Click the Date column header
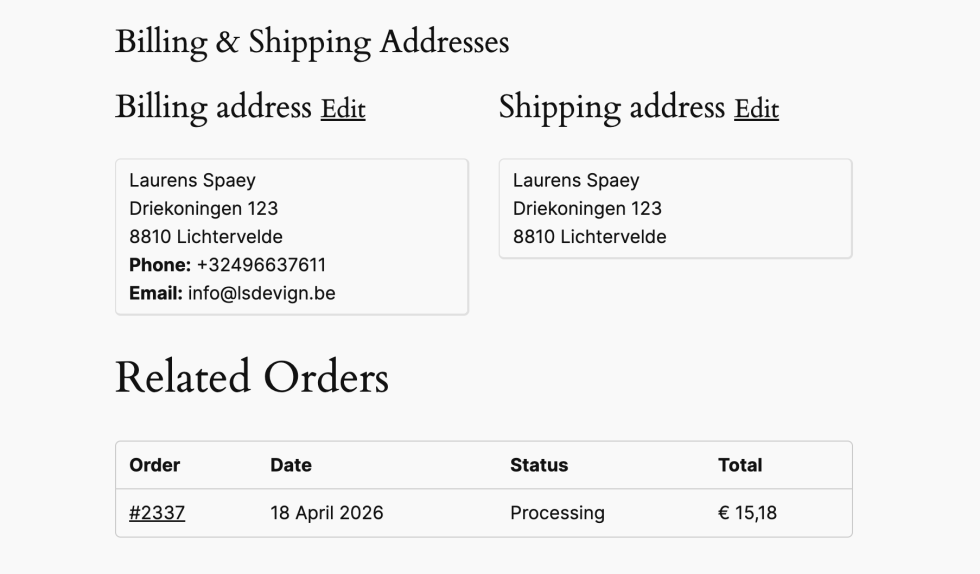This screenshot has height=574, width=980. pos(291,465)
